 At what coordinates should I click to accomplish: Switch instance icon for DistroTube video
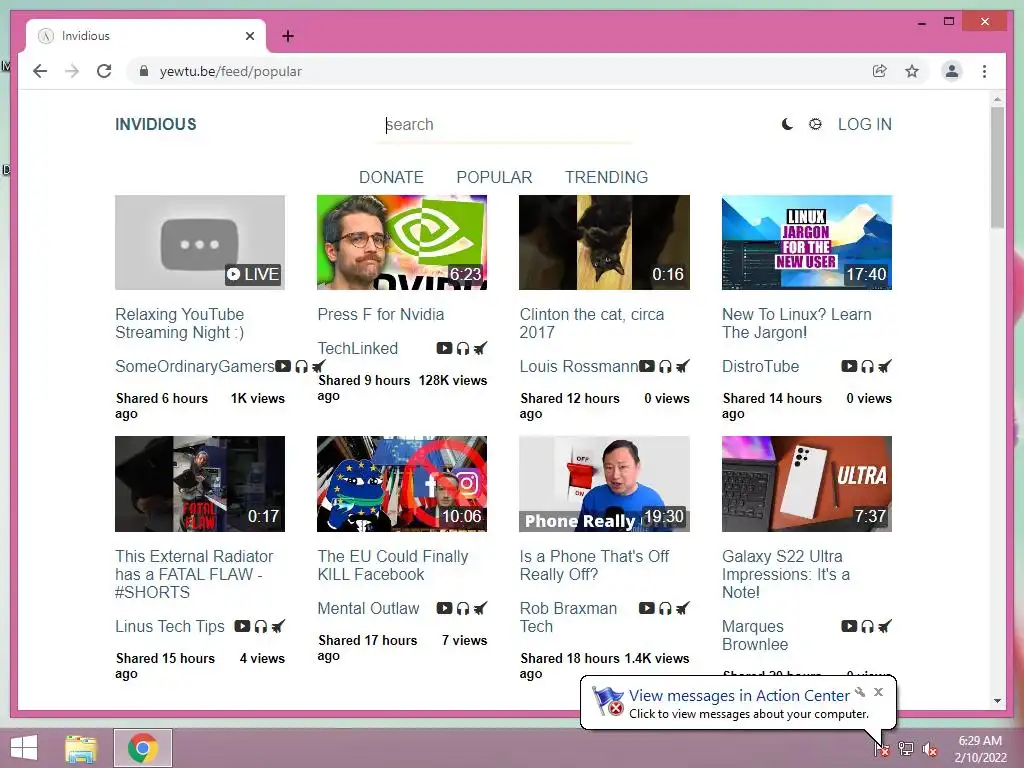[x=885, y=366]
